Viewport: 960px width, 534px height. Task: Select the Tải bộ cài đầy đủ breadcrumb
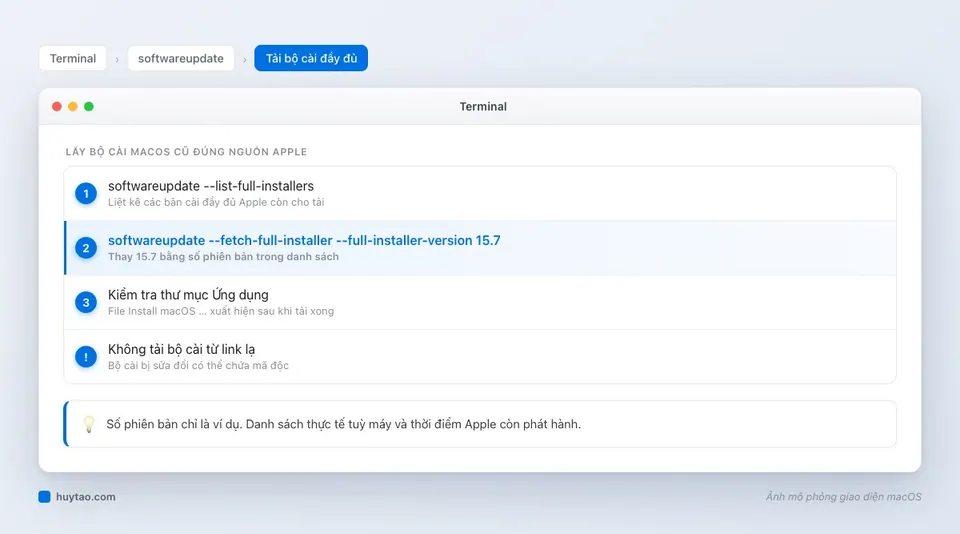(x=311, y=58)
